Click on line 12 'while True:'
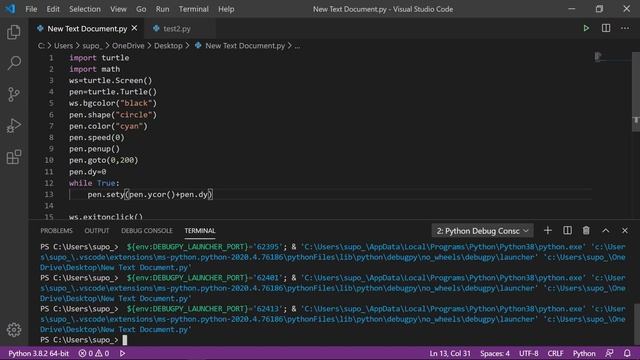This screenshot has height=360, width=640. [x=94, y=183]
